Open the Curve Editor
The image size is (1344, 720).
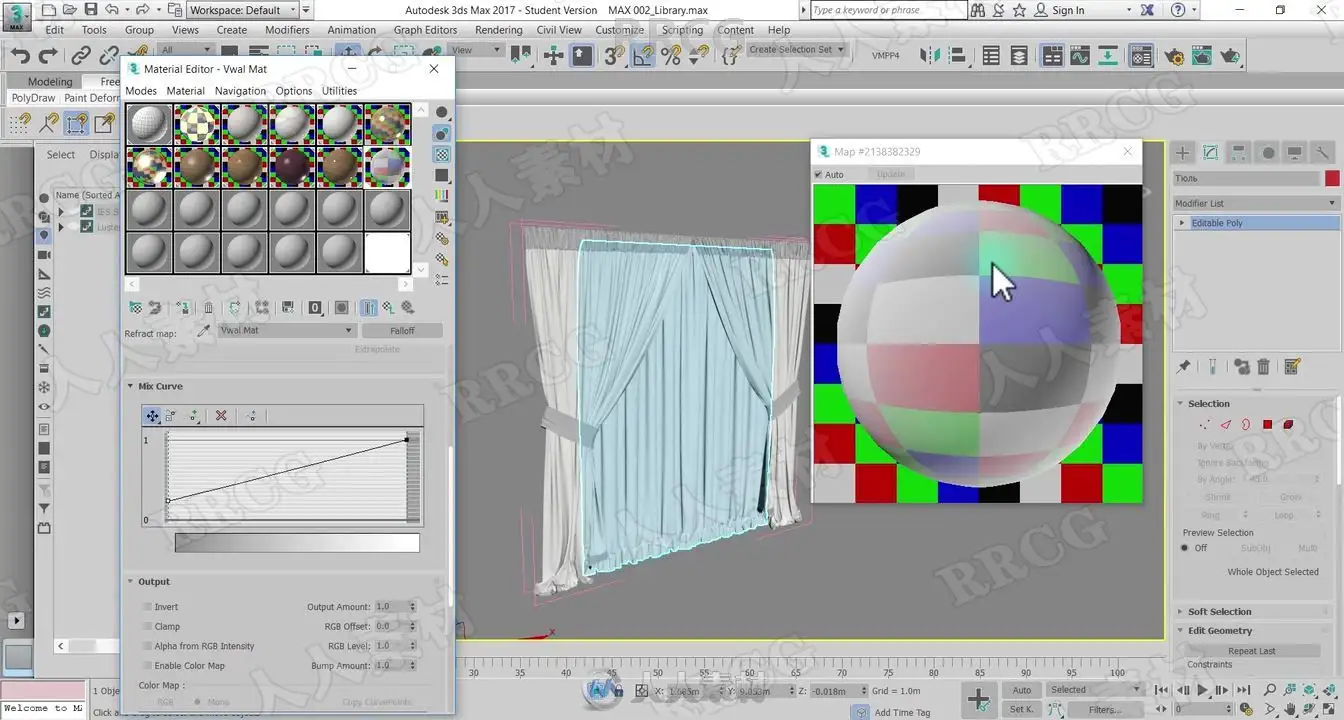[x=1082, y=56]
